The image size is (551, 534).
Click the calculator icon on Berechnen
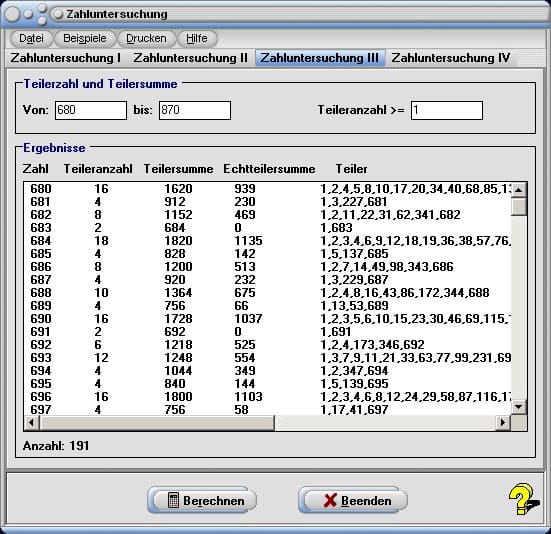point(173,500)
